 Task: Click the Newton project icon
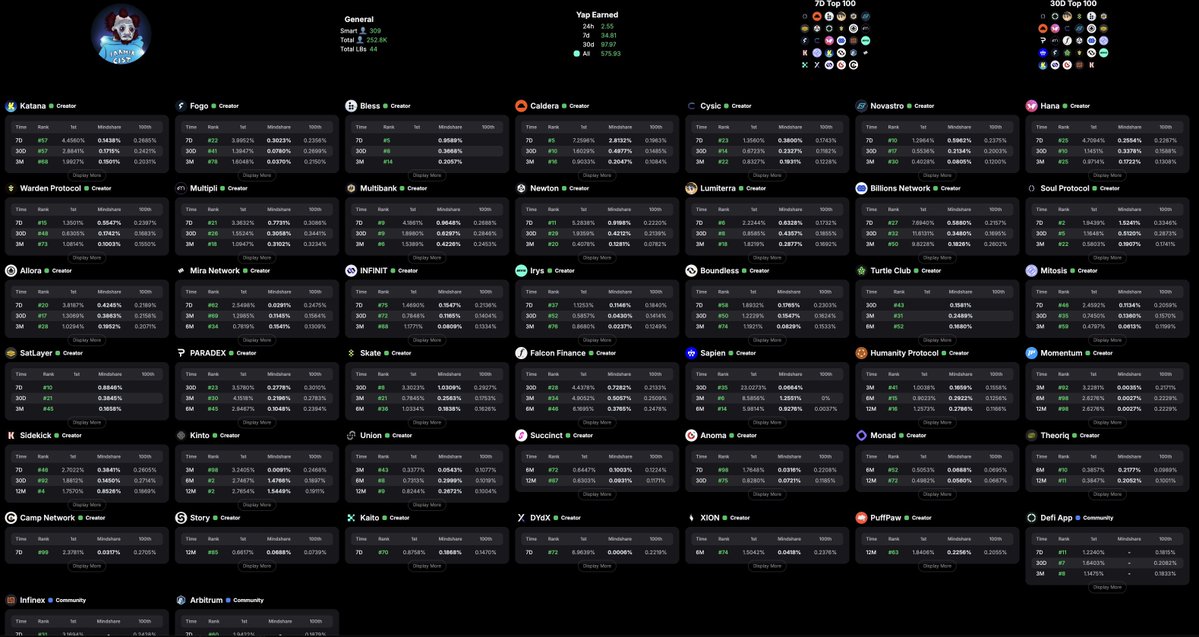pyautogui.click(x=522, y=188)
